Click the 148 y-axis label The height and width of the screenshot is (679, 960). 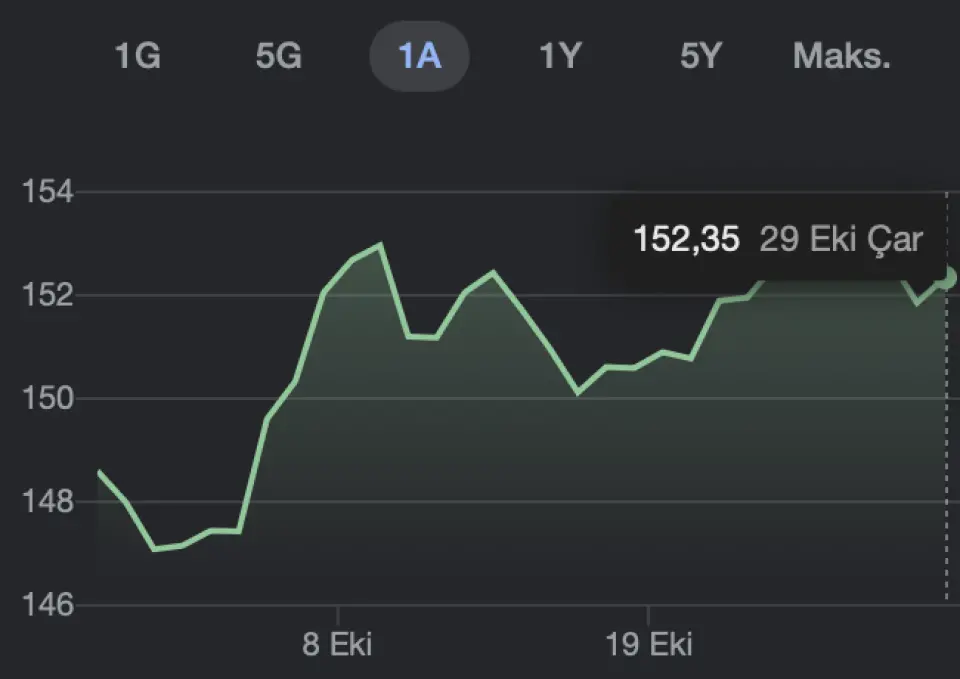tap(46, 502)
